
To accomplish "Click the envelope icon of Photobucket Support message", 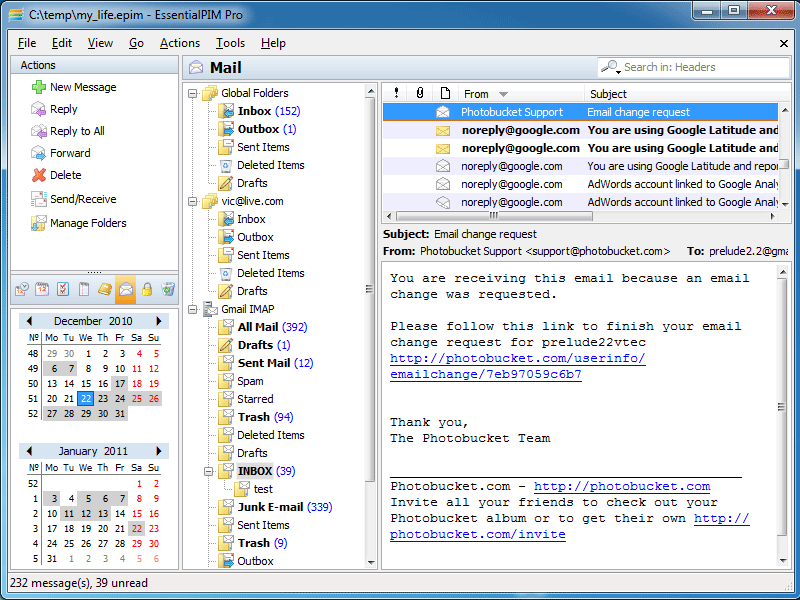I will point(443,112).
